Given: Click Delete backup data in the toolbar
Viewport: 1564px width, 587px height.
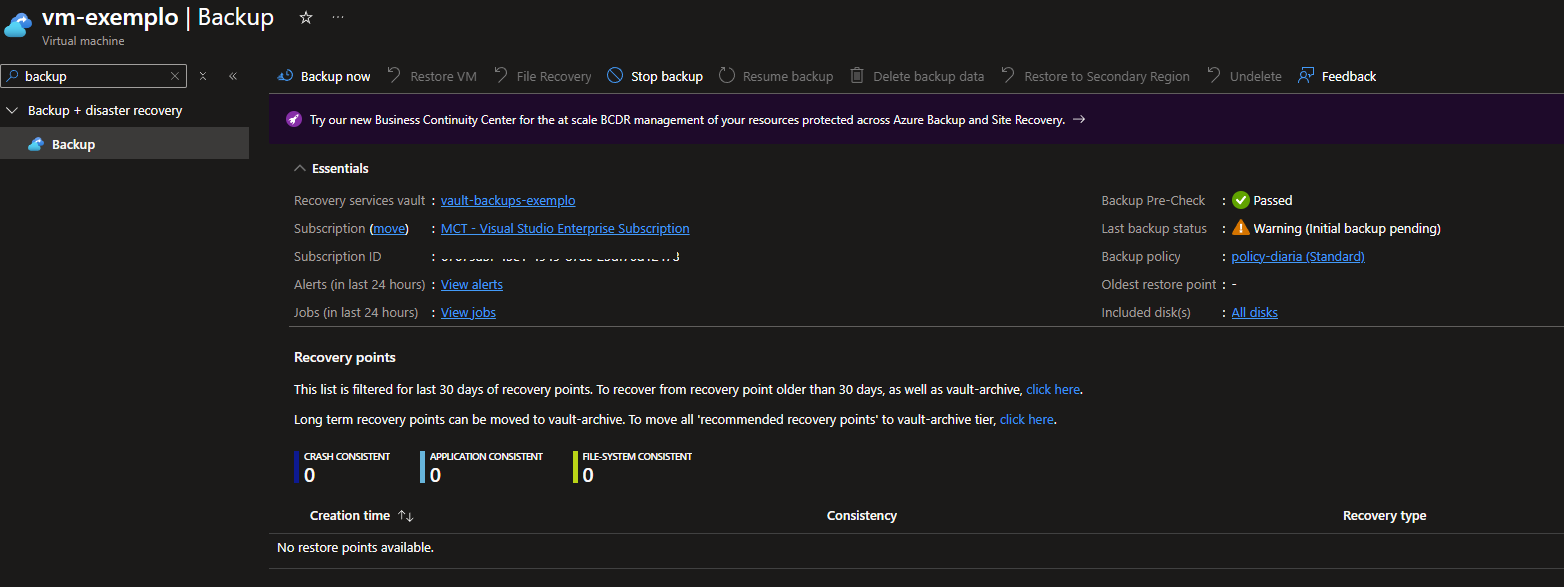Looking at the screenshot, I should [x=917, y=76].
